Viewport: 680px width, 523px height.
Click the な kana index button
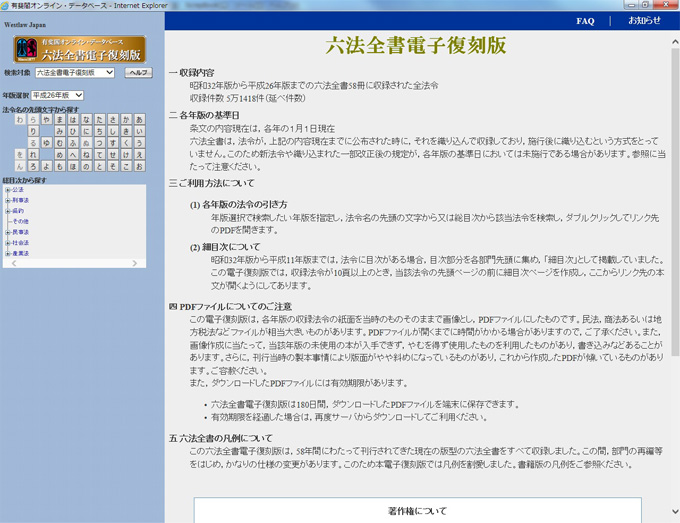click(86, 119)
